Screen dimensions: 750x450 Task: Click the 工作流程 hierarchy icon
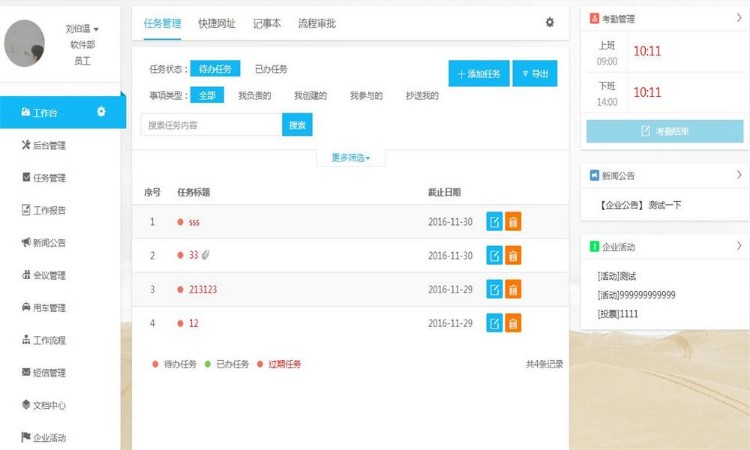[x=26, y=340]
